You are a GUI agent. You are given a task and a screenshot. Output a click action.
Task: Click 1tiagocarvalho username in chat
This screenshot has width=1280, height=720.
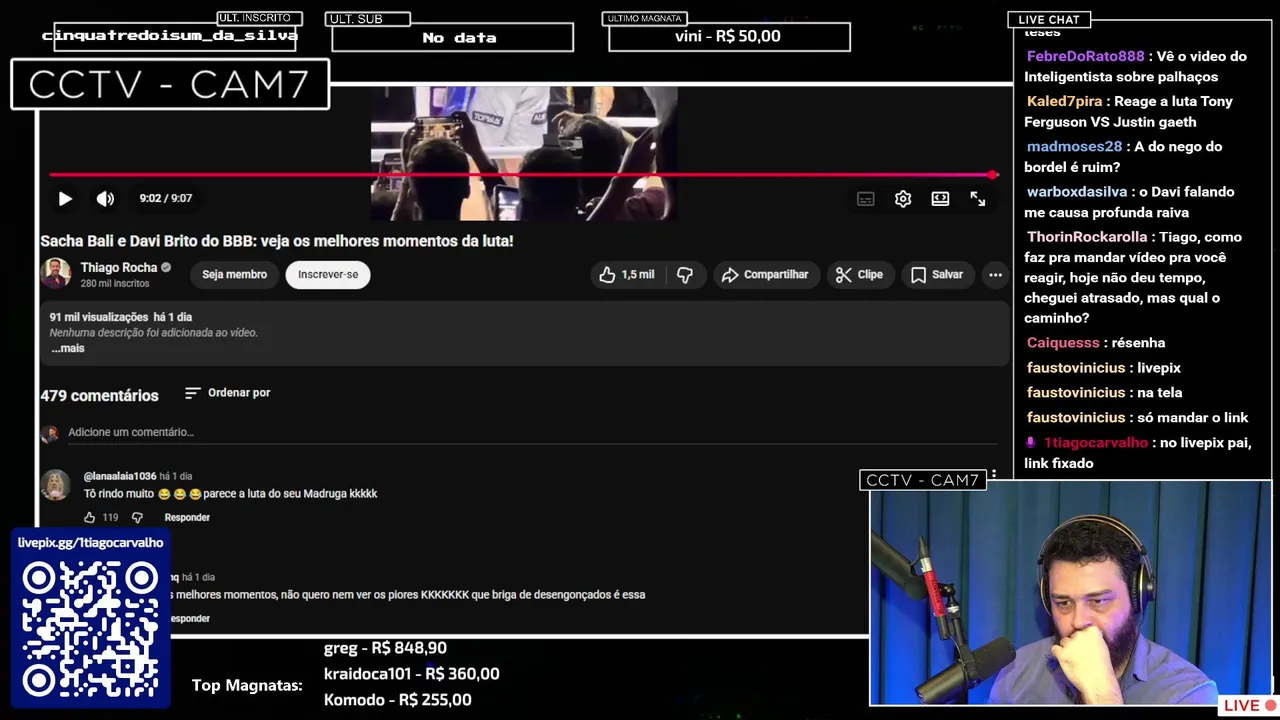[x=1096, y=443]
